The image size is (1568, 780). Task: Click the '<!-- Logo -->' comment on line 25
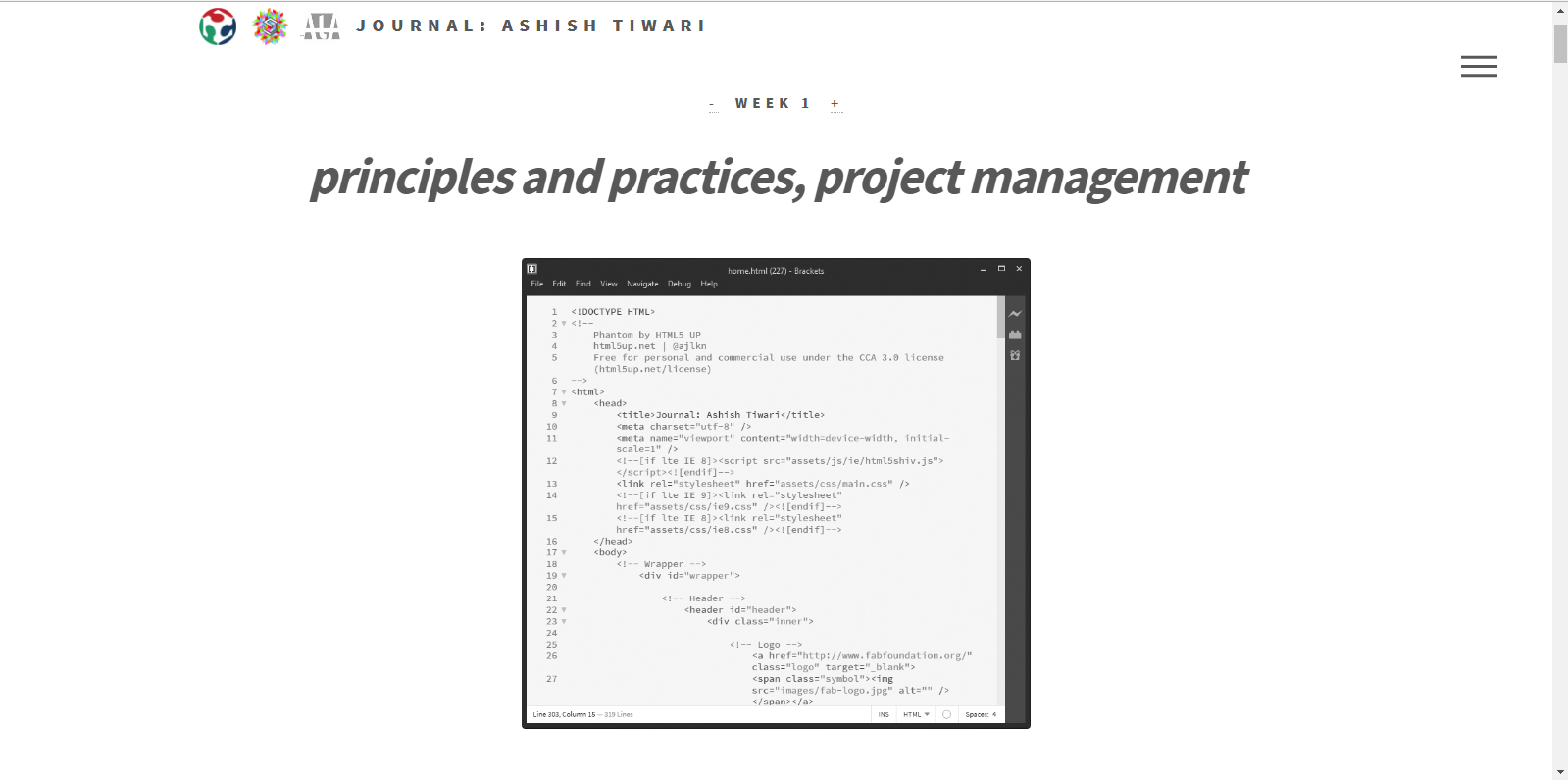(x=766, y=645)
